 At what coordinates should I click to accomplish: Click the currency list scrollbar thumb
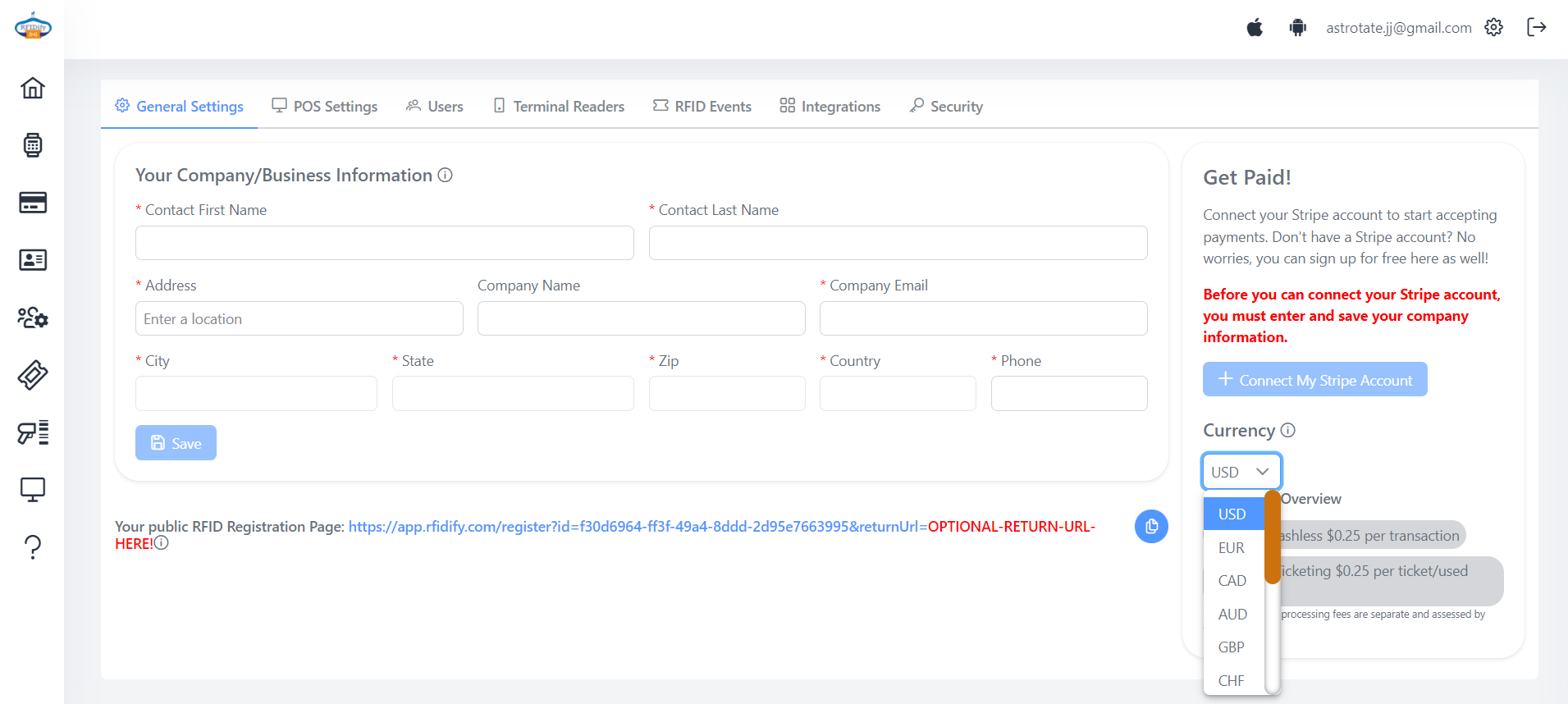(x=1273, y=537)
